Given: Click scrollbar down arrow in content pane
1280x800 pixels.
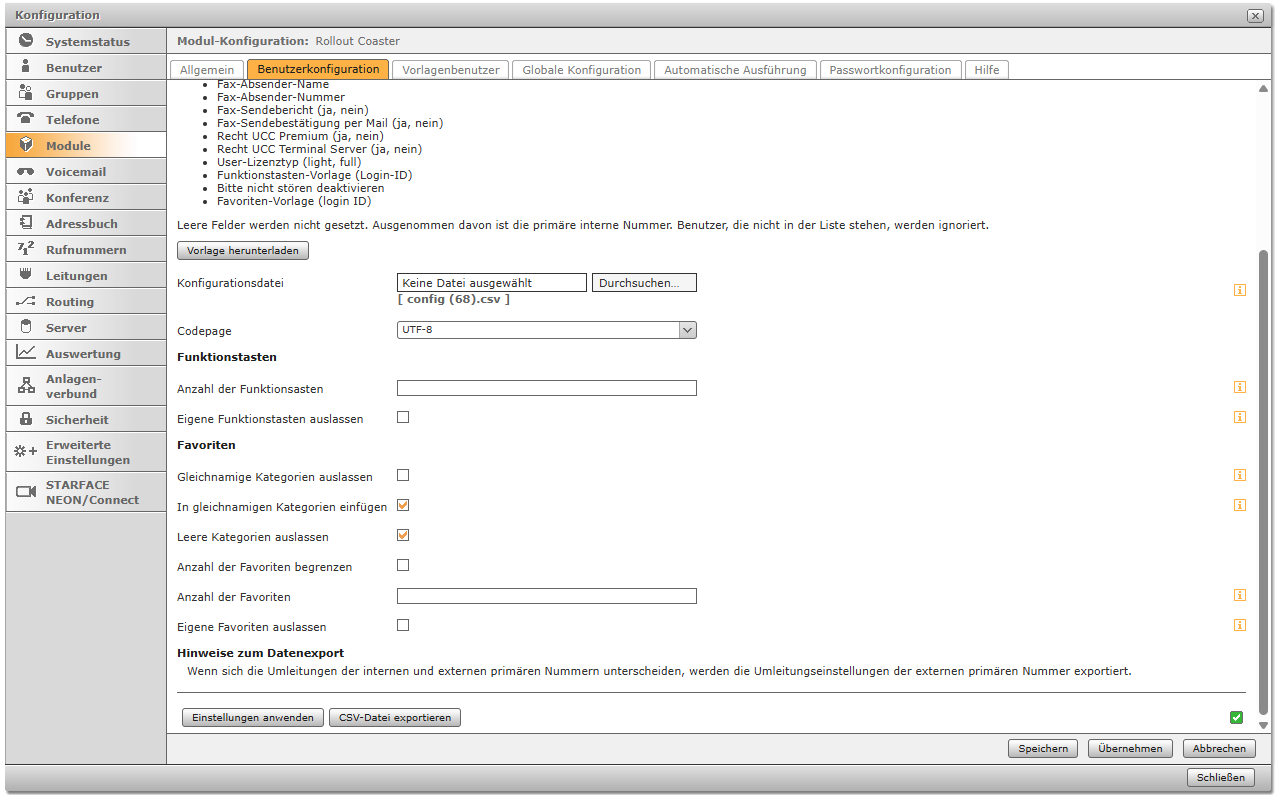Looking at the screenshot, I should click(1263, 725).
